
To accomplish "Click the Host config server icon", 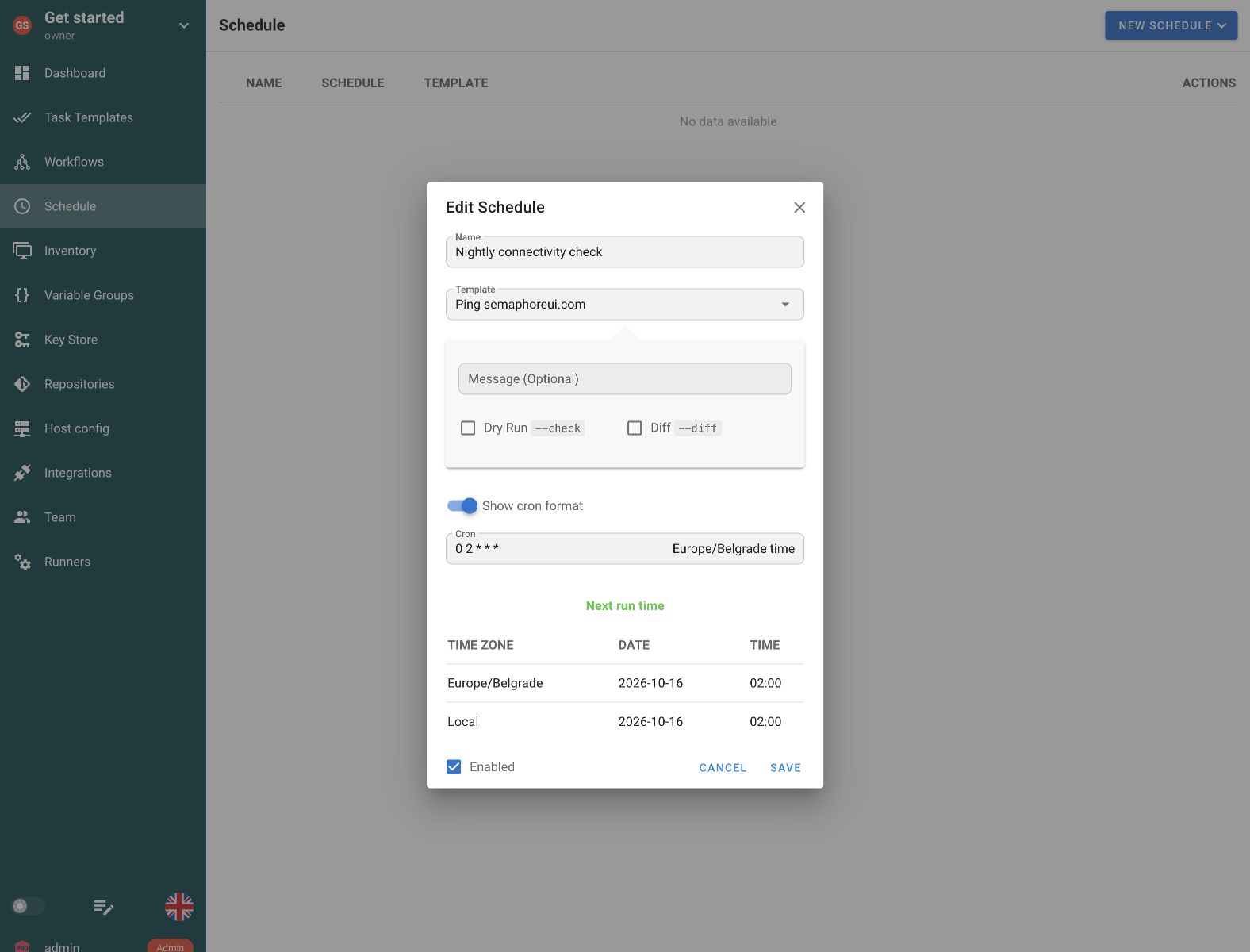I will [x=22, y=428].
